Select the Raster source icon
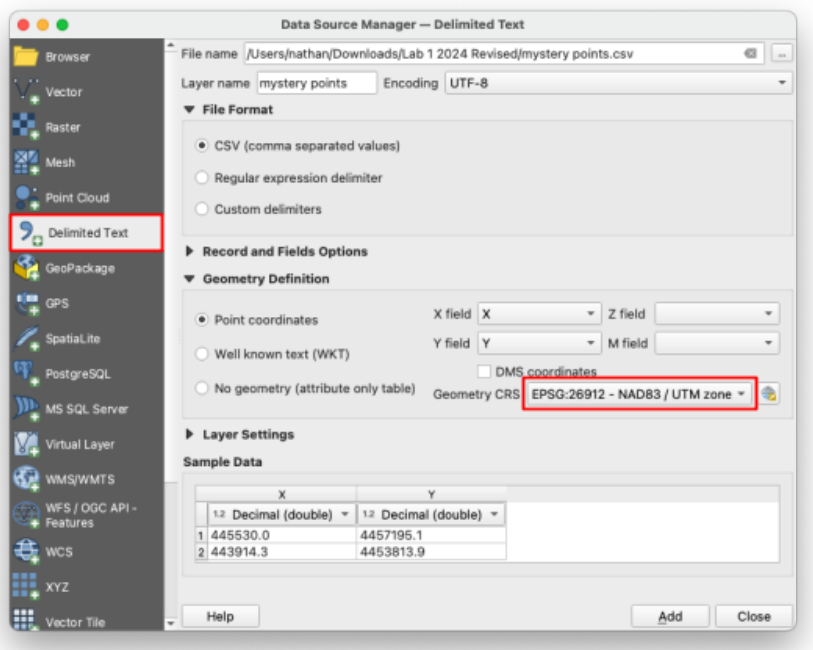 point(26,127)
